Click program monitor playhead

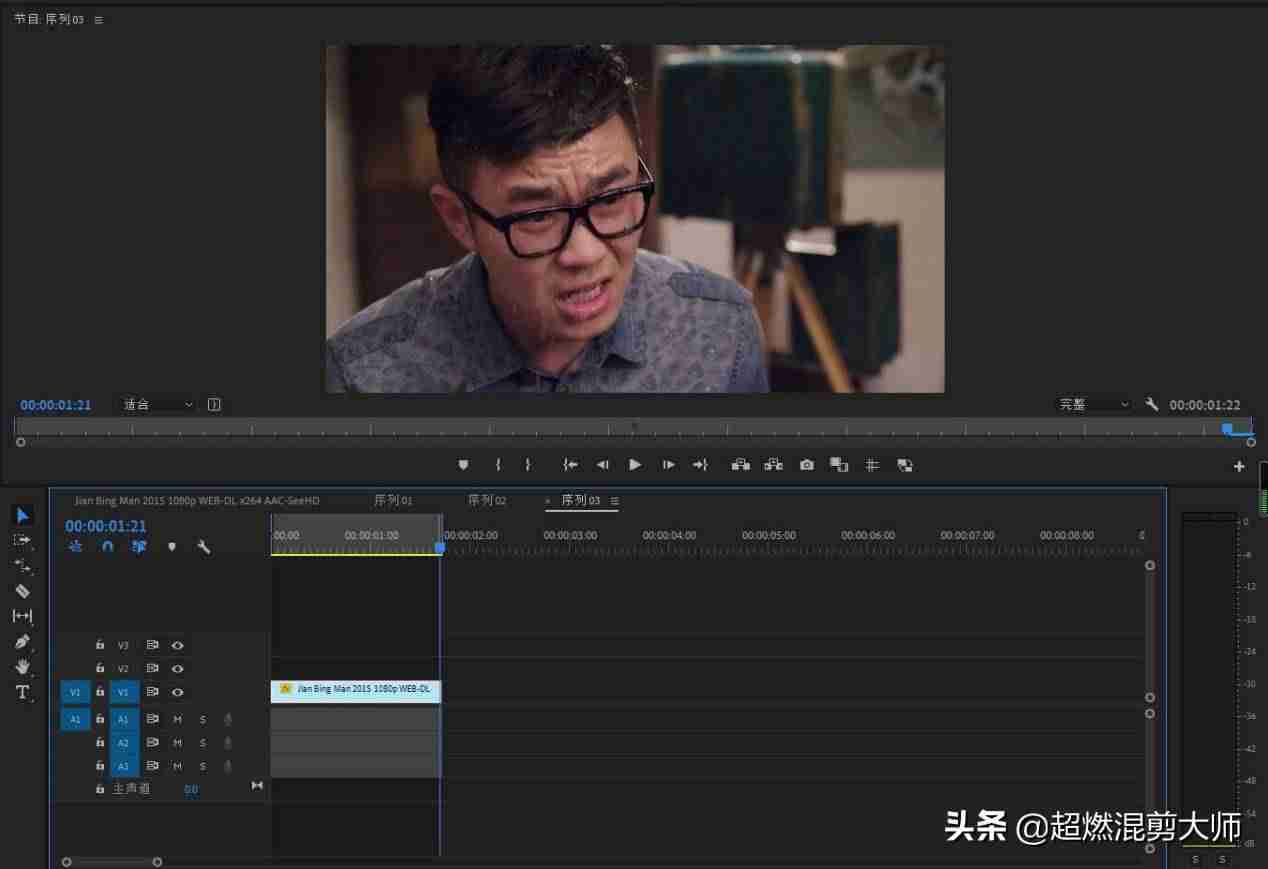1228,428
